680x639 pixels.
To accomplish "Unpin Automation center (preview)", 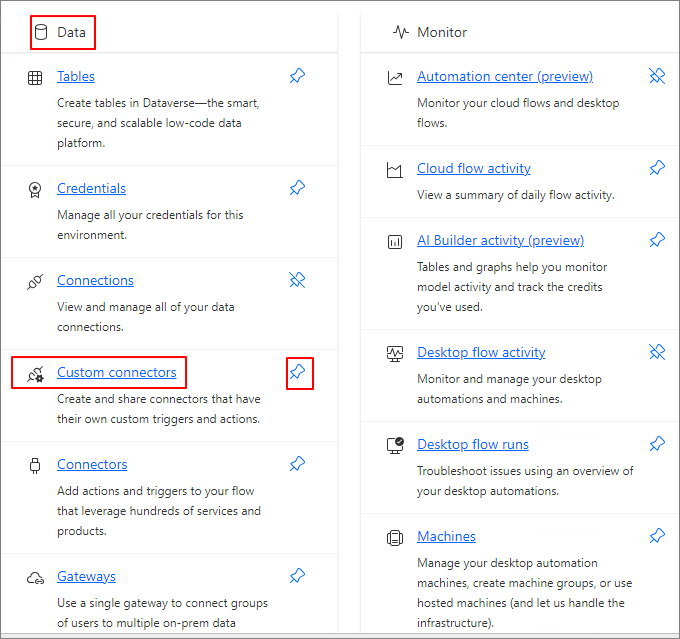I will point(657,76).
